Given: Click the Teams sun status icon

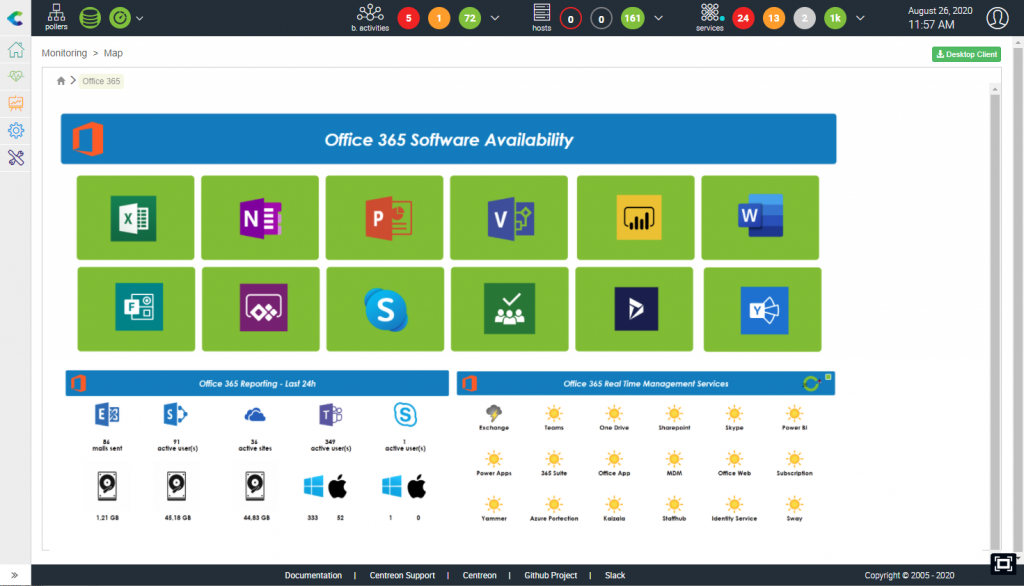Looking at the screenshot, I should pyautogui.click(x=554, y=413).
